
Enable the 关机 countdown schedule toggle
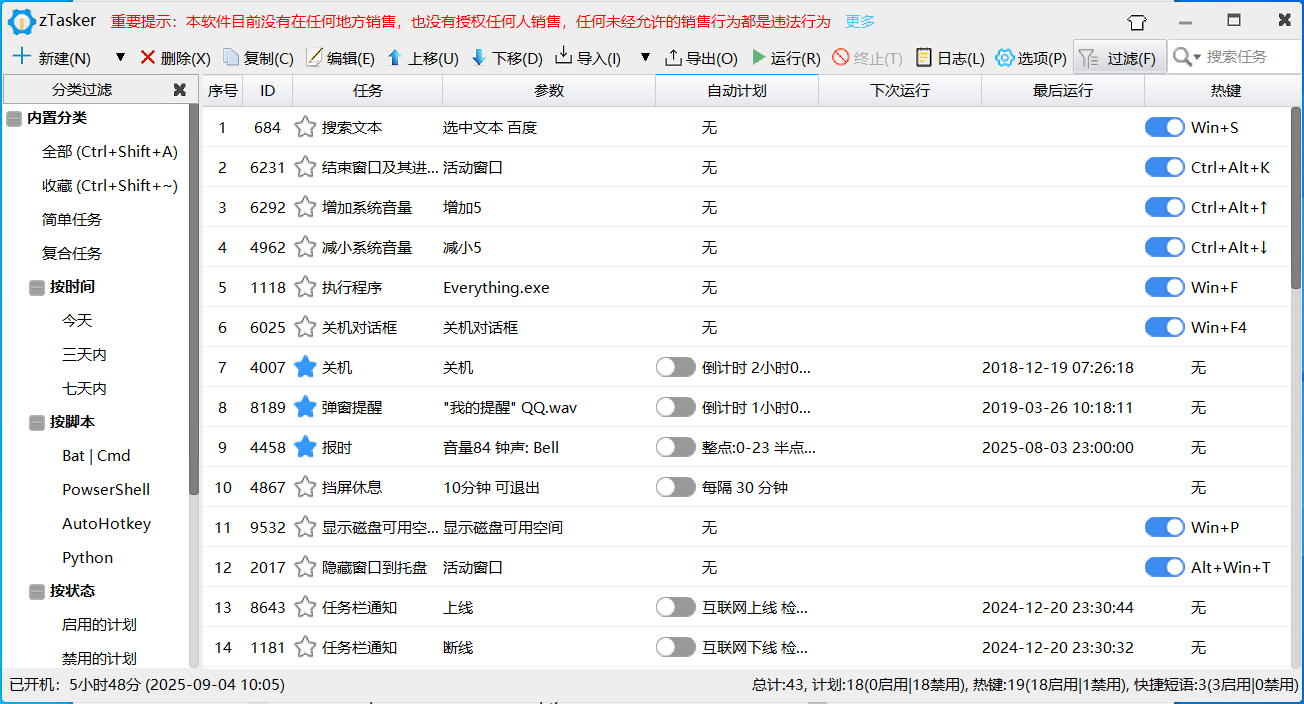(675, 367)
